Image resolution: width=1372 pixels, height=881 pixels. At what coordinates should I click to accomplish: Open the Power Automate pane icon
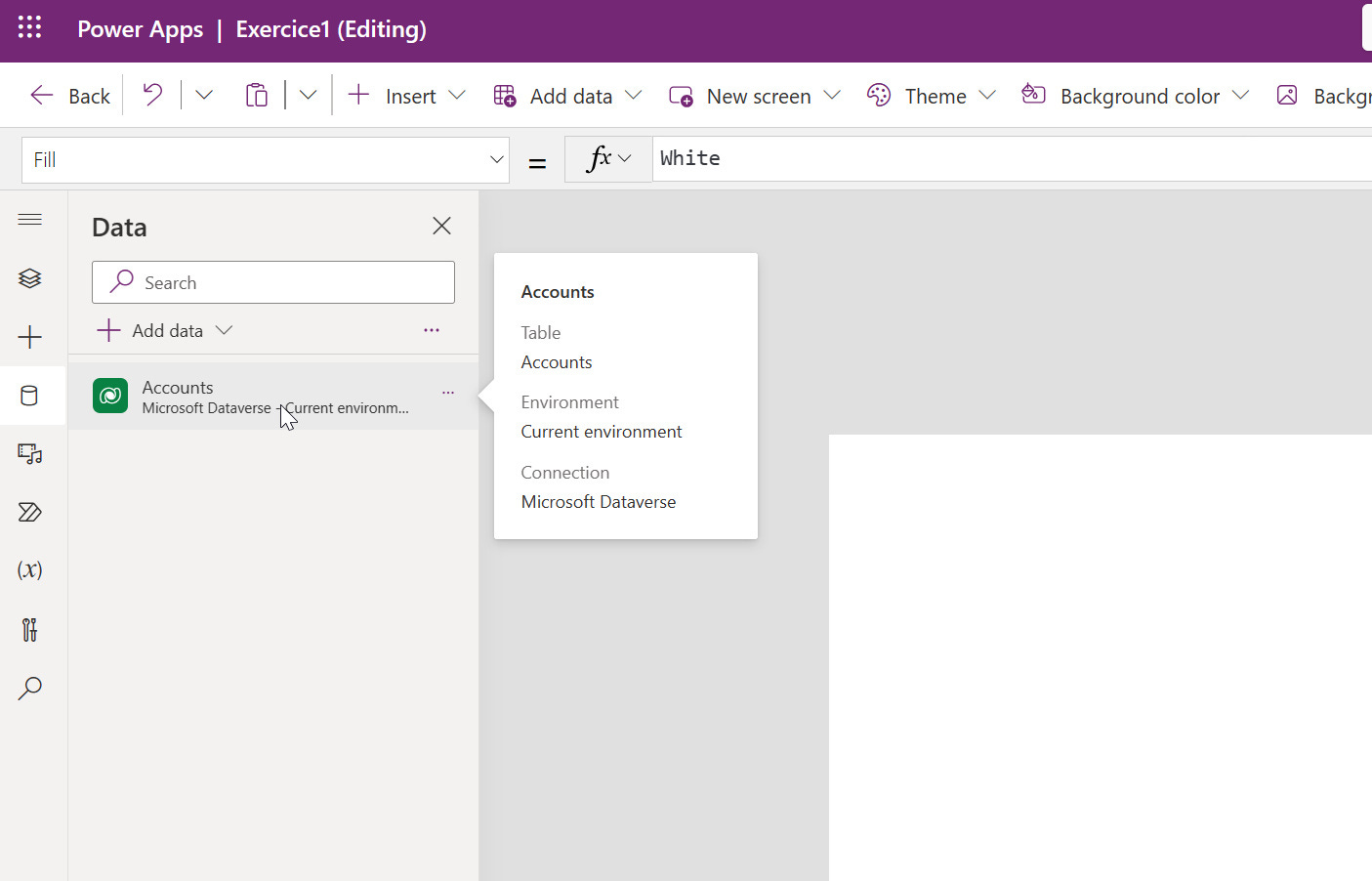click(30, 512)
